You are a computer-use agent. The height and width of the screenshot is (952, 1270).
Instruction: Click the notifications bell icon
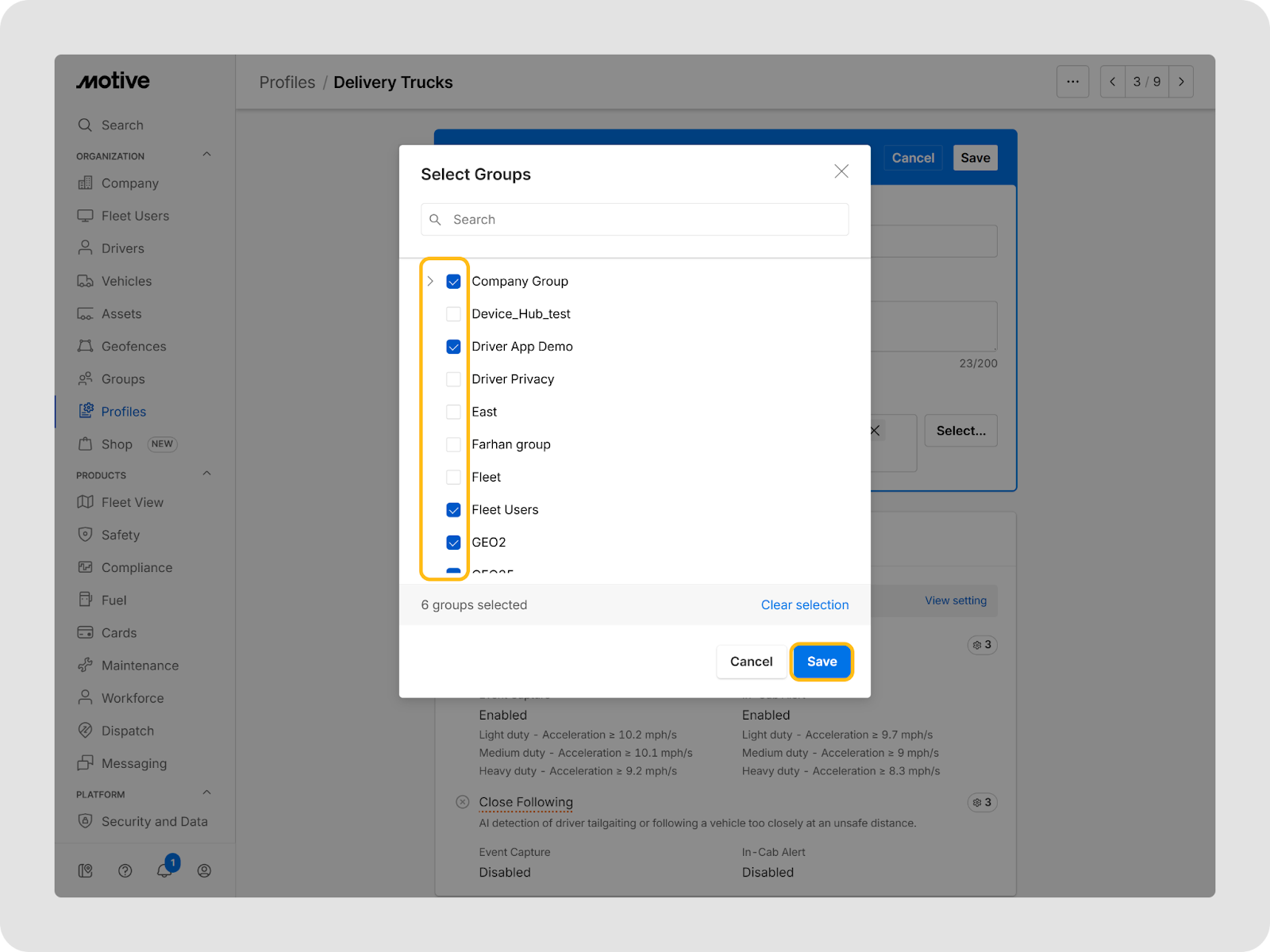coord(164,870)
